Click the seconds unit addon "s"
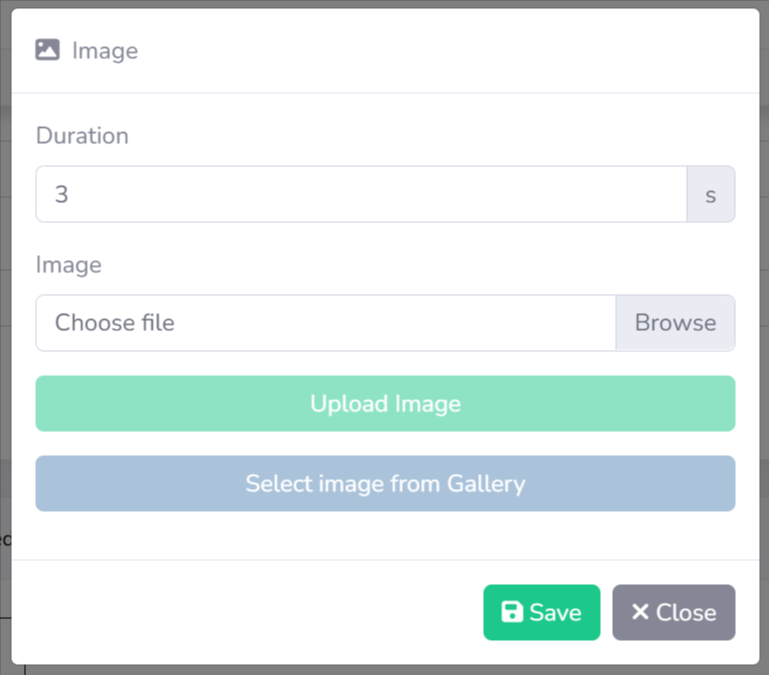Screen dimensions: 769x675 point(711,194)
